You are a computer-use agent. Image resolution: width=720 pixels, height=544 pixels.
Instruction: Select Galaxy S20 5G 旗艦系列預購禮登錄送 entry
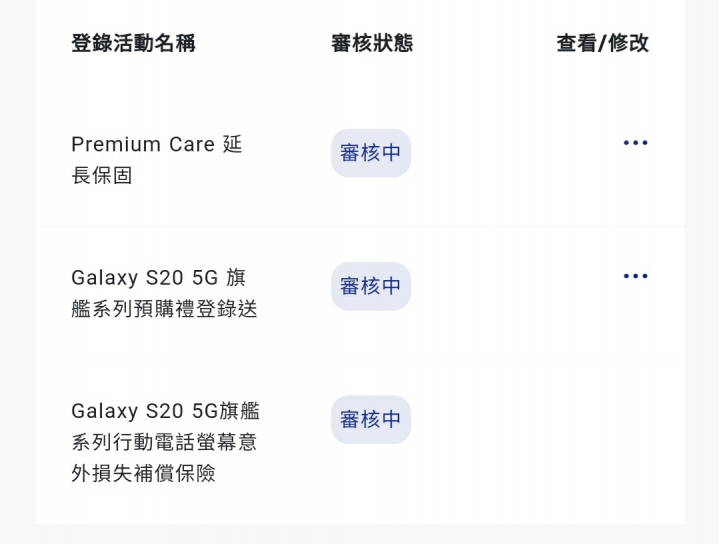click(164, 293)
